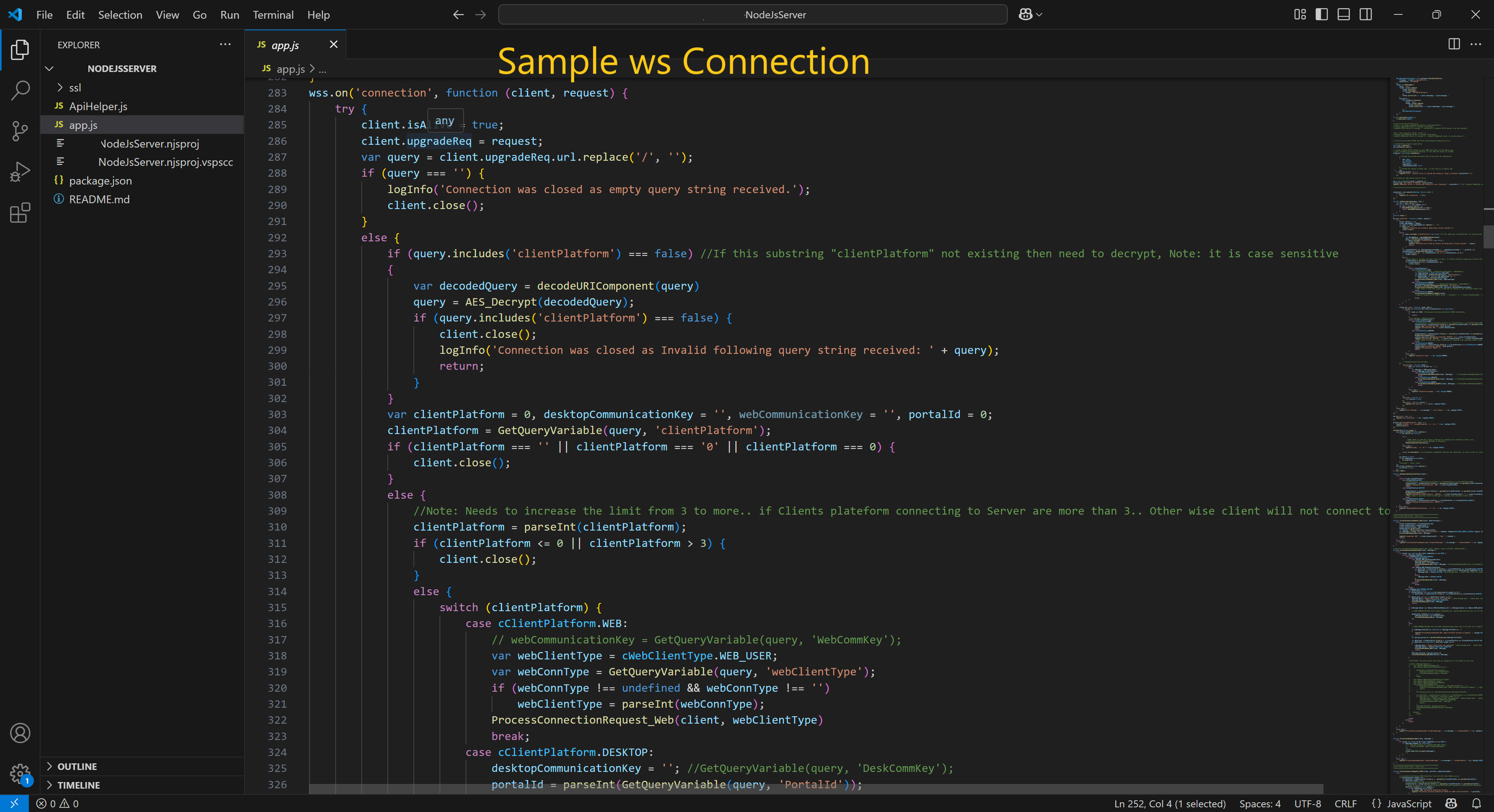
Task: Open the Extensions view
Action: [x=20, y=213]
